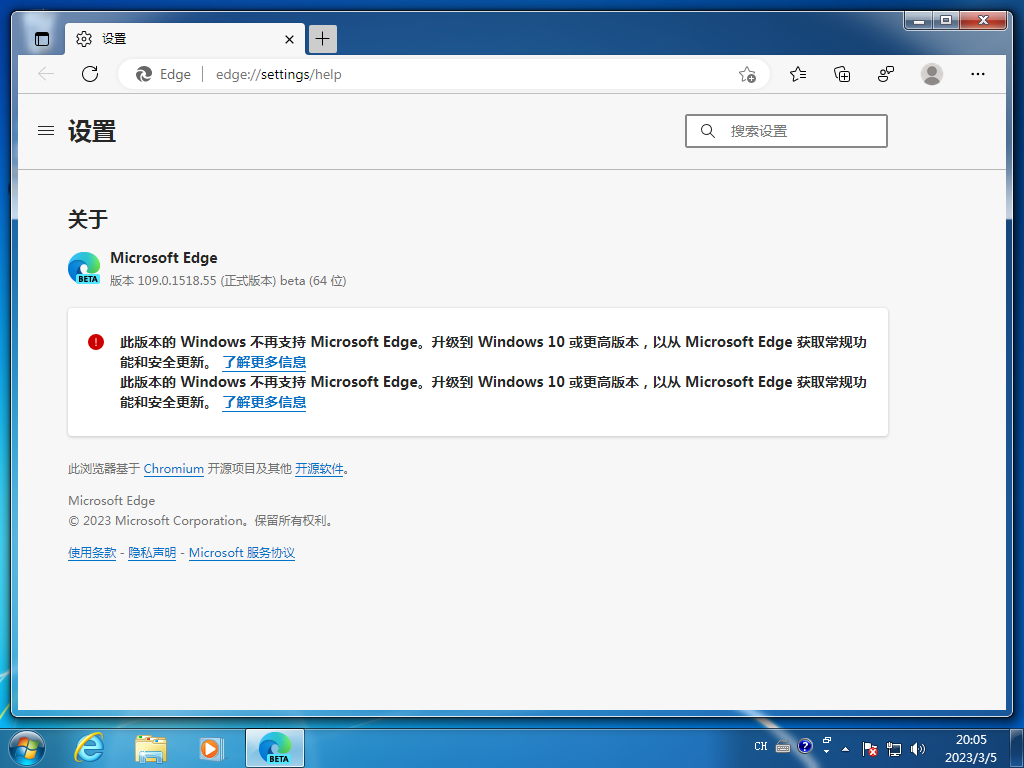Image resolution: width=1024 pixels, height=768 pixels.
Task: Click the first 了解更多信息 link
Action: coord(264,362)
